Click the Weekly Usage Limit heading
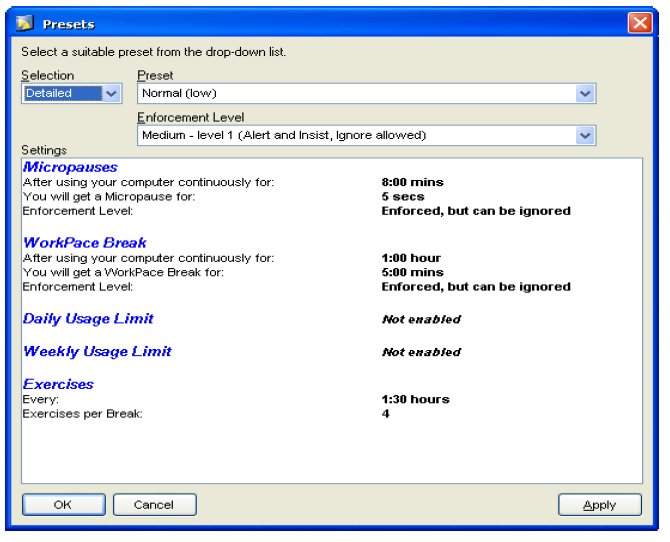 (x=97, y=351)
